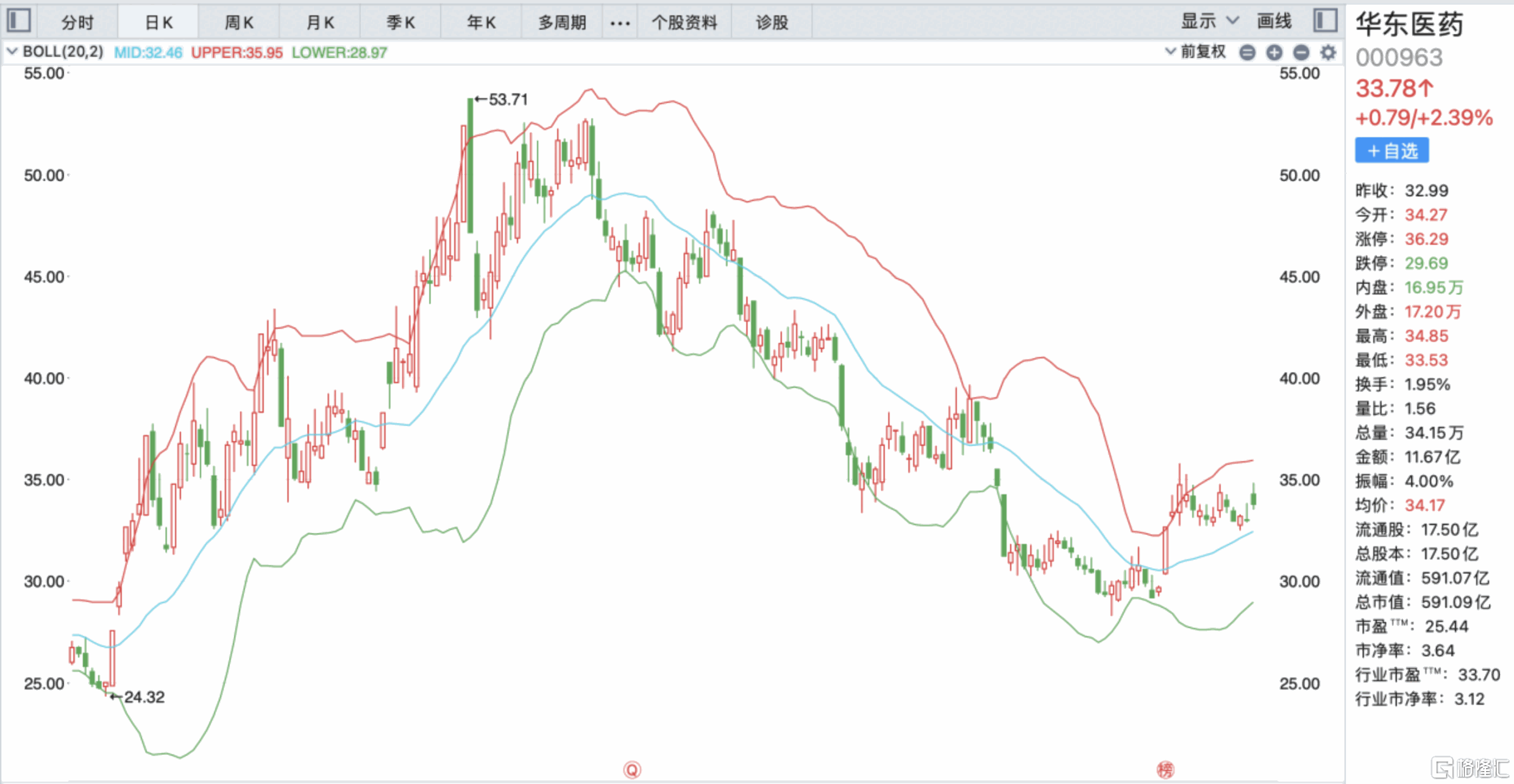Image resolution: width=1514 pixels, height=784 pixels.
Task: Click the current price 33.78
Action: [x=1395, y=89]
